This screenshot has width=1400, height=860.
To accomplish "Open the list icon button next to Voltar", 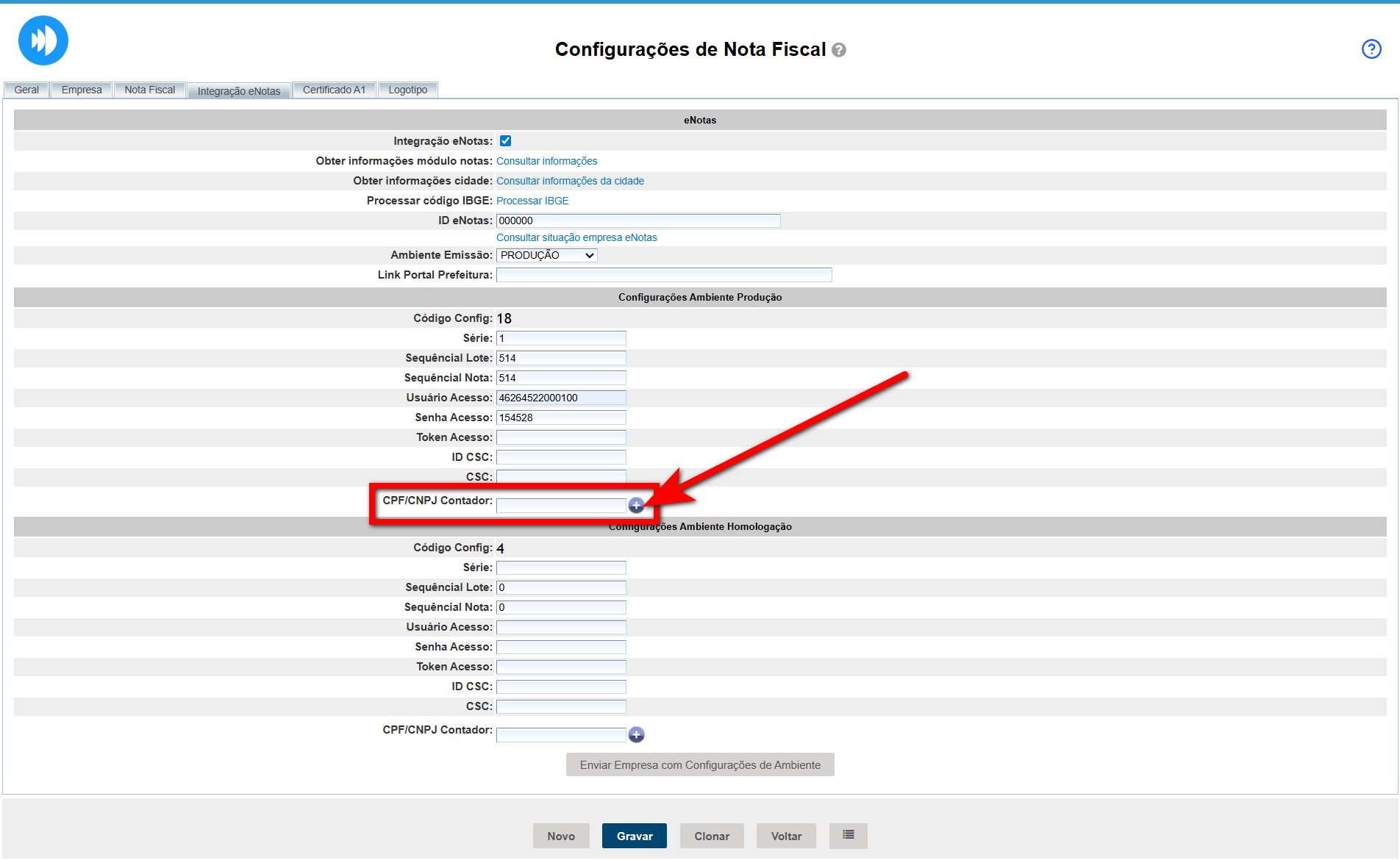I will 848,836.
